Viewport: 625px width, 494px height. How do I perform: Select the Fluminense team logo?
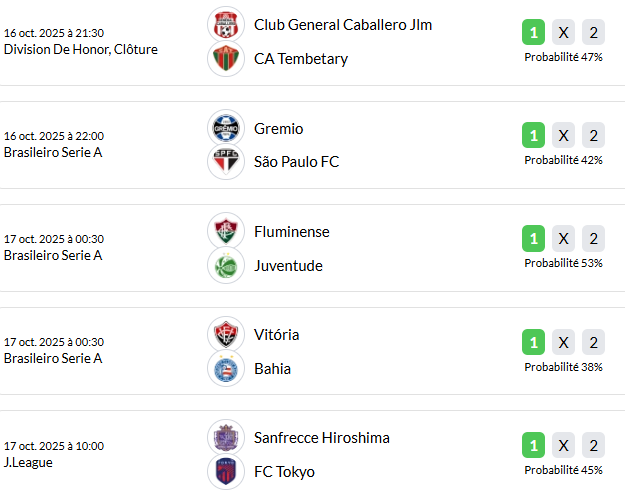(x=226, y=231)
